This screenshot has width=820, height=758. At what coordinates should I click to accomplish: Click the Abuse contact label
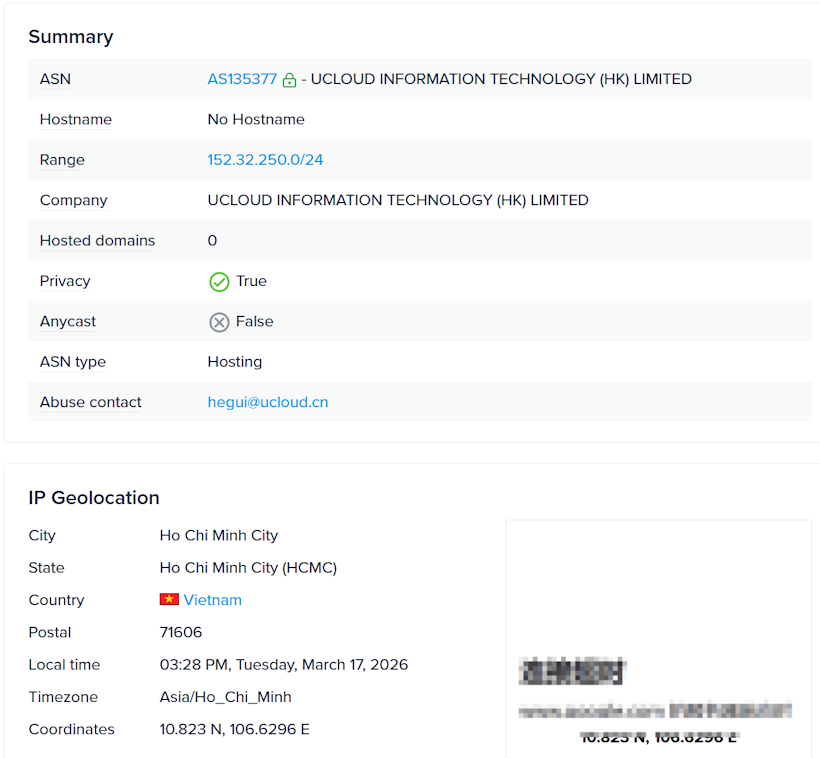click(x=90, y=402)
